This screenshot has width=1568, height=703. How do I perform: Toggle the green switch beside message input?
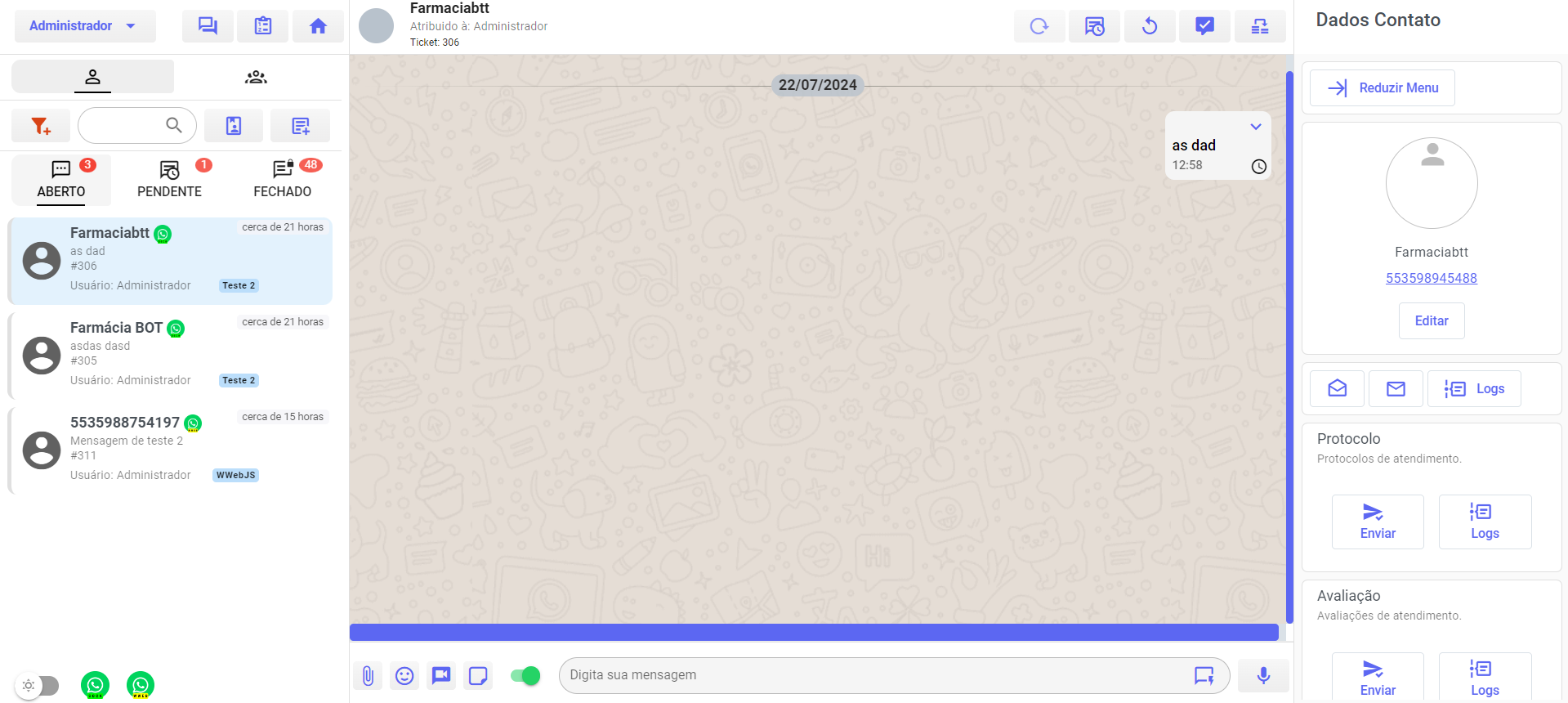point(525,676)
